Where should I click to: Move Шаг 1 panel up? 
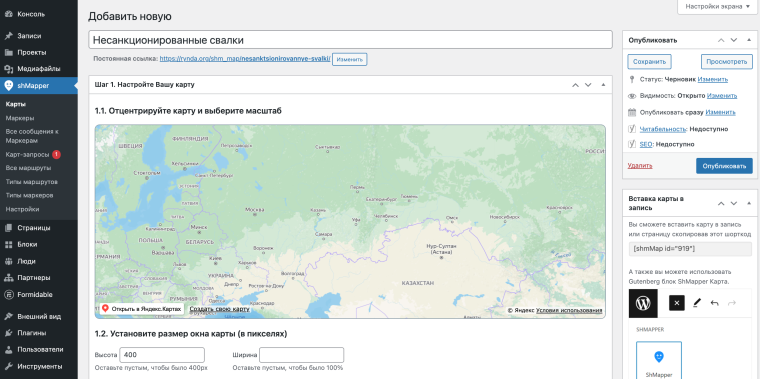(575, 85)
